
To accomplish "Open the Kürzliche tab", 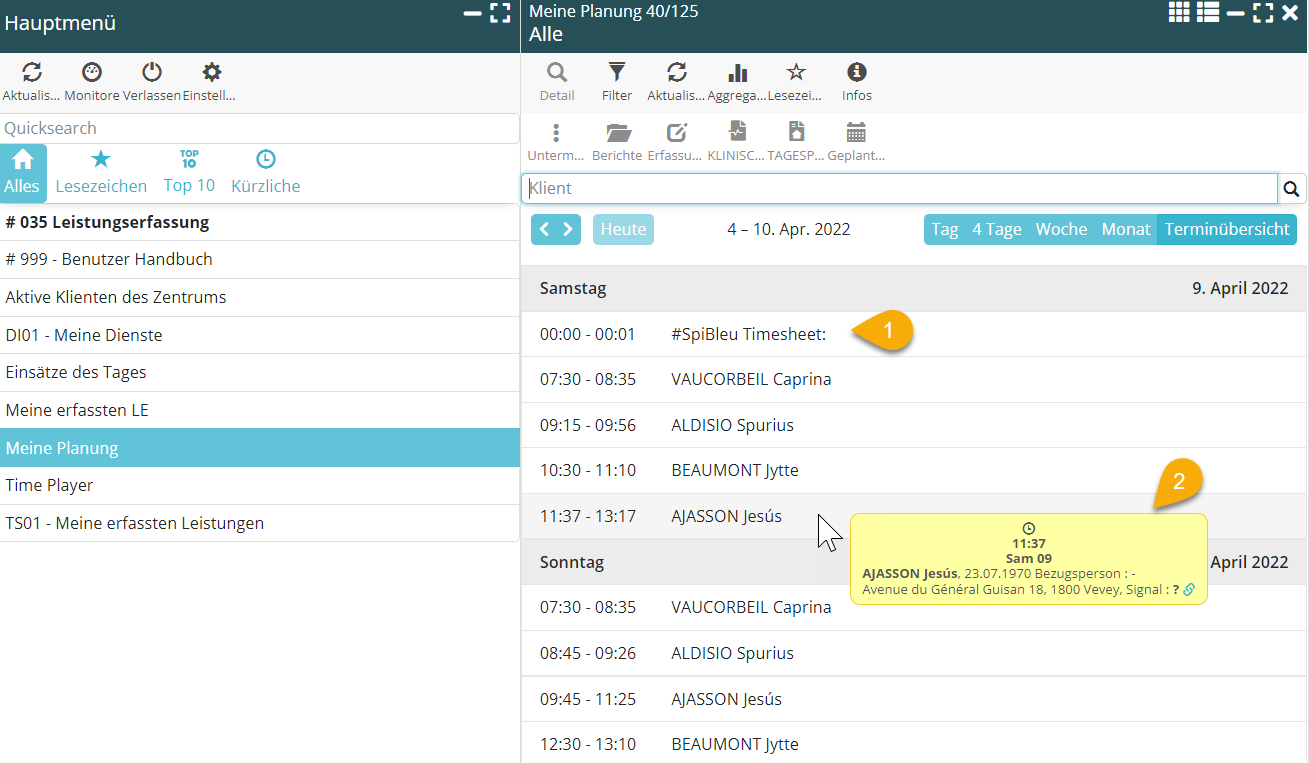I will [x=265, y=173].
